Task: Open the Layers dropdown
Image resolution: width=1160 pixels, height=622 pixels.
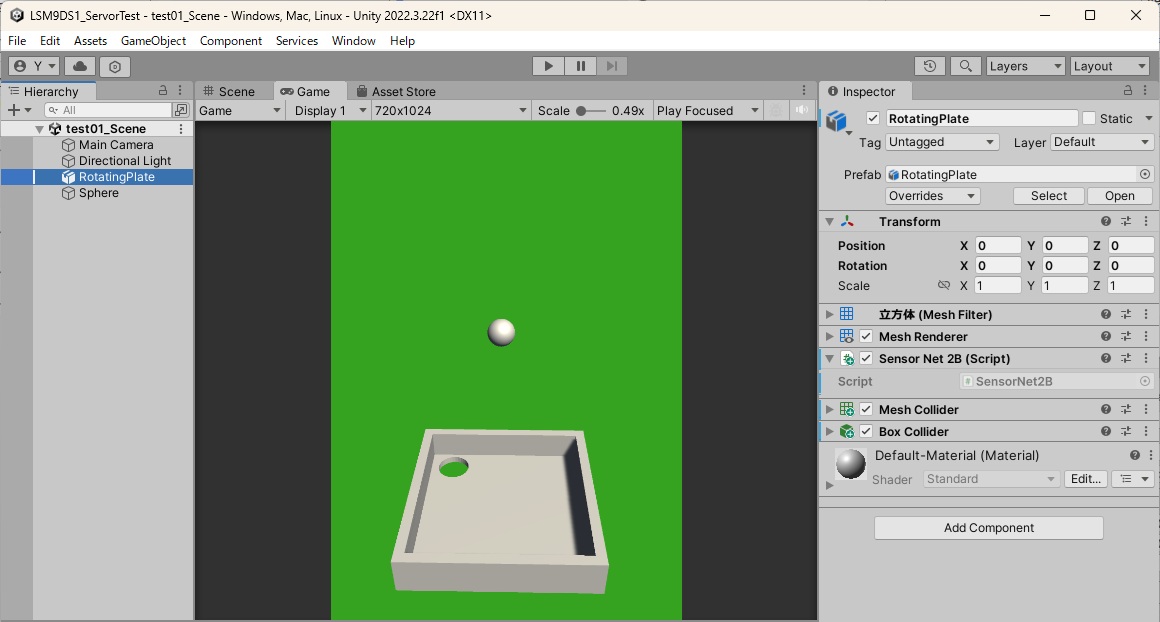Action: click(1025, 66)
